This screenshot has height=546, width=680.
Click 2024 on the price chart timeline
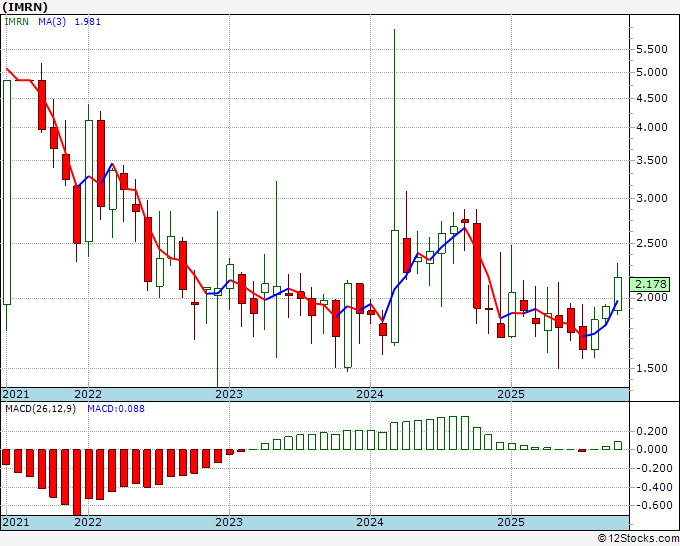(x=370, y=394)
